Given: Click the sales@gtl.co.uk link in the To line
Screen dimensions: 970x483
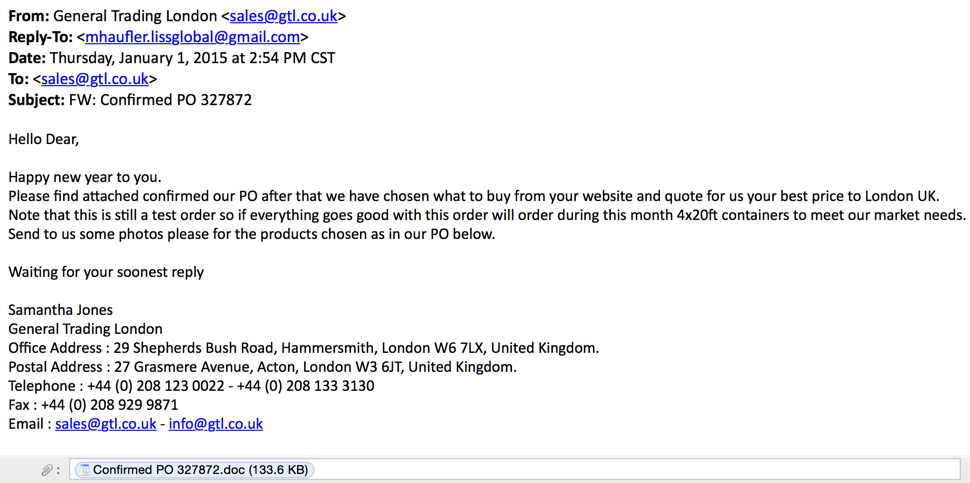Looking at the screenshot, I should [x=95, y=79].
